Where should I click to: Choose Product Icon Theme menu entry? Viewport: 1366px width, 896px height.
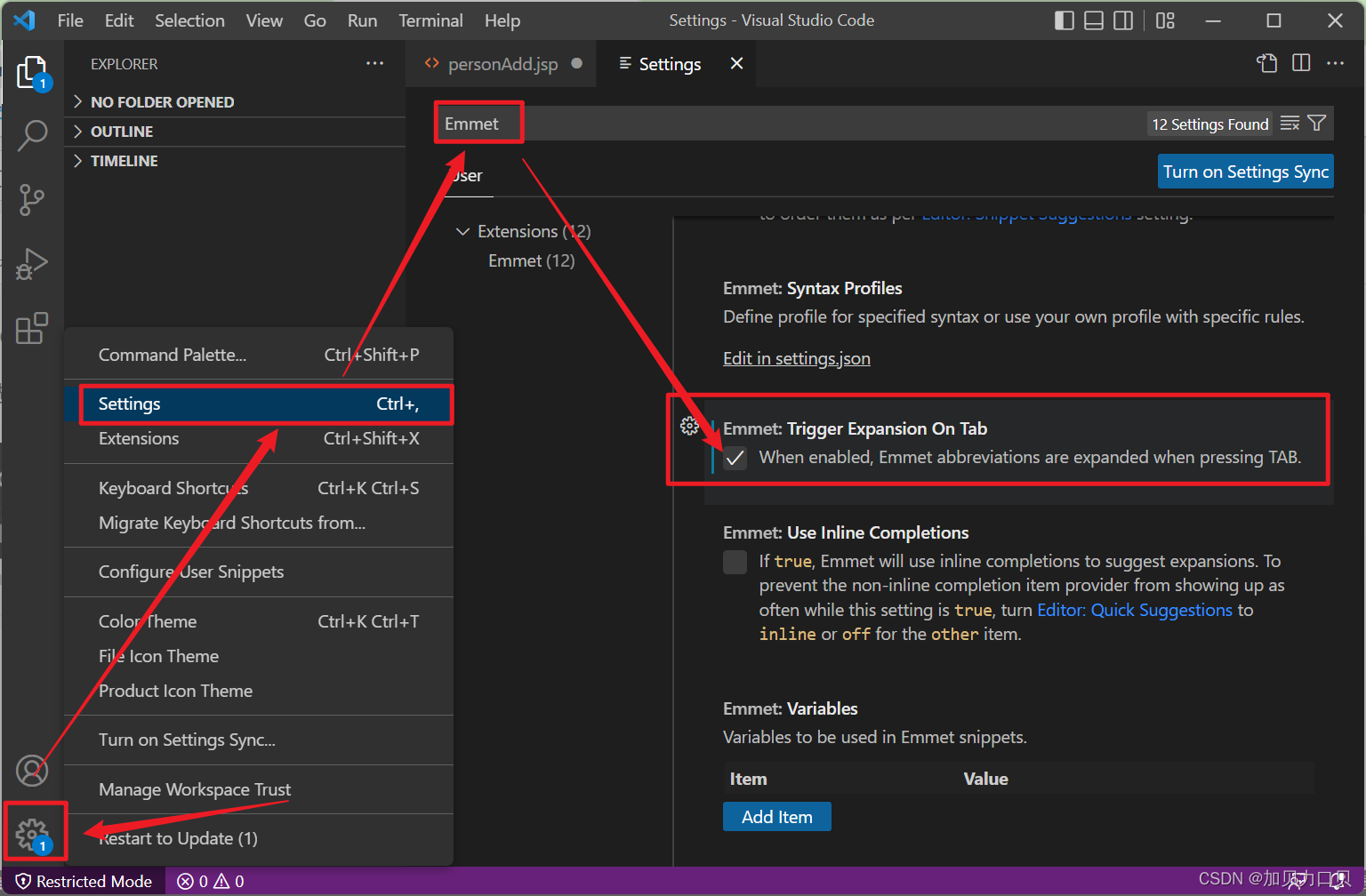coord(259,691)
